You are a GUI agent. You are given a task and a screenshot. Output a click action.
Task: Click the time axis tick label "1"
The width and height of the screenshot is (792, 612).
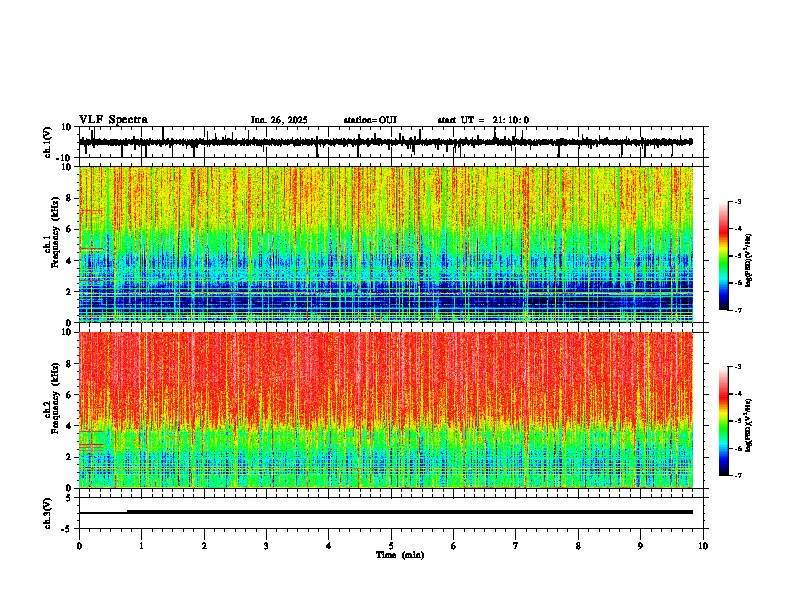(141, 546)
